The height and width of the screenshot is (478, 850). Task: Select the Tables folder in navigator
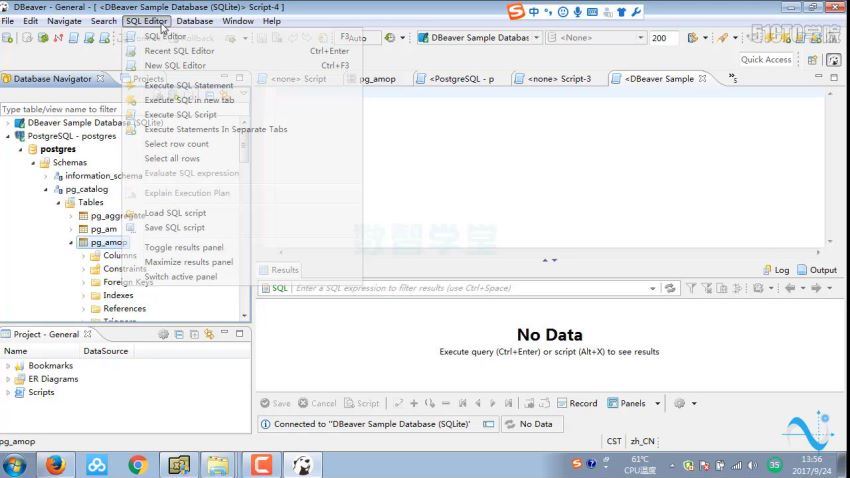[x=90, y=202]
